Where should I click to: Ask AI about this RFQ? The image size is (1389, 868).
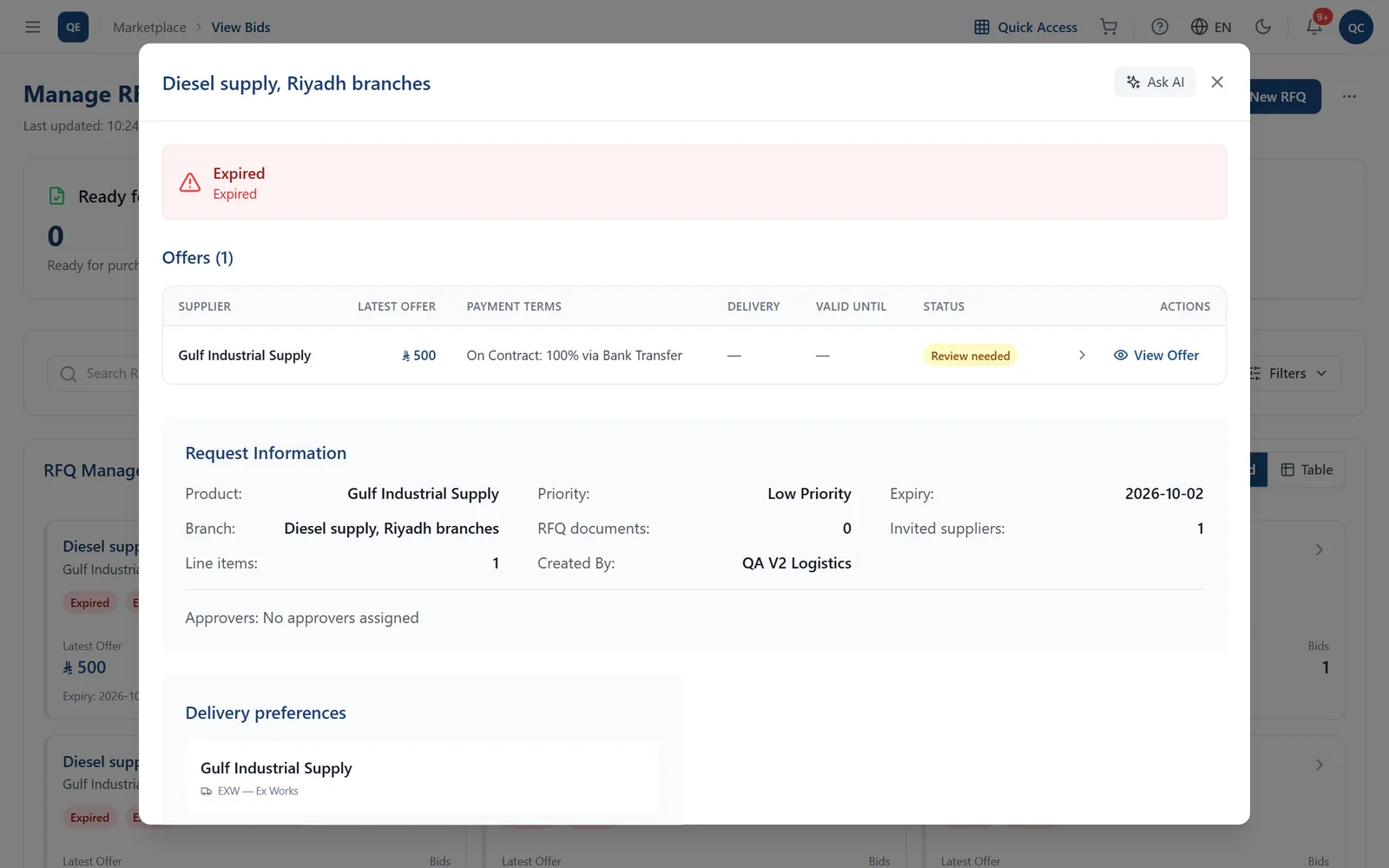[1155, 82]
